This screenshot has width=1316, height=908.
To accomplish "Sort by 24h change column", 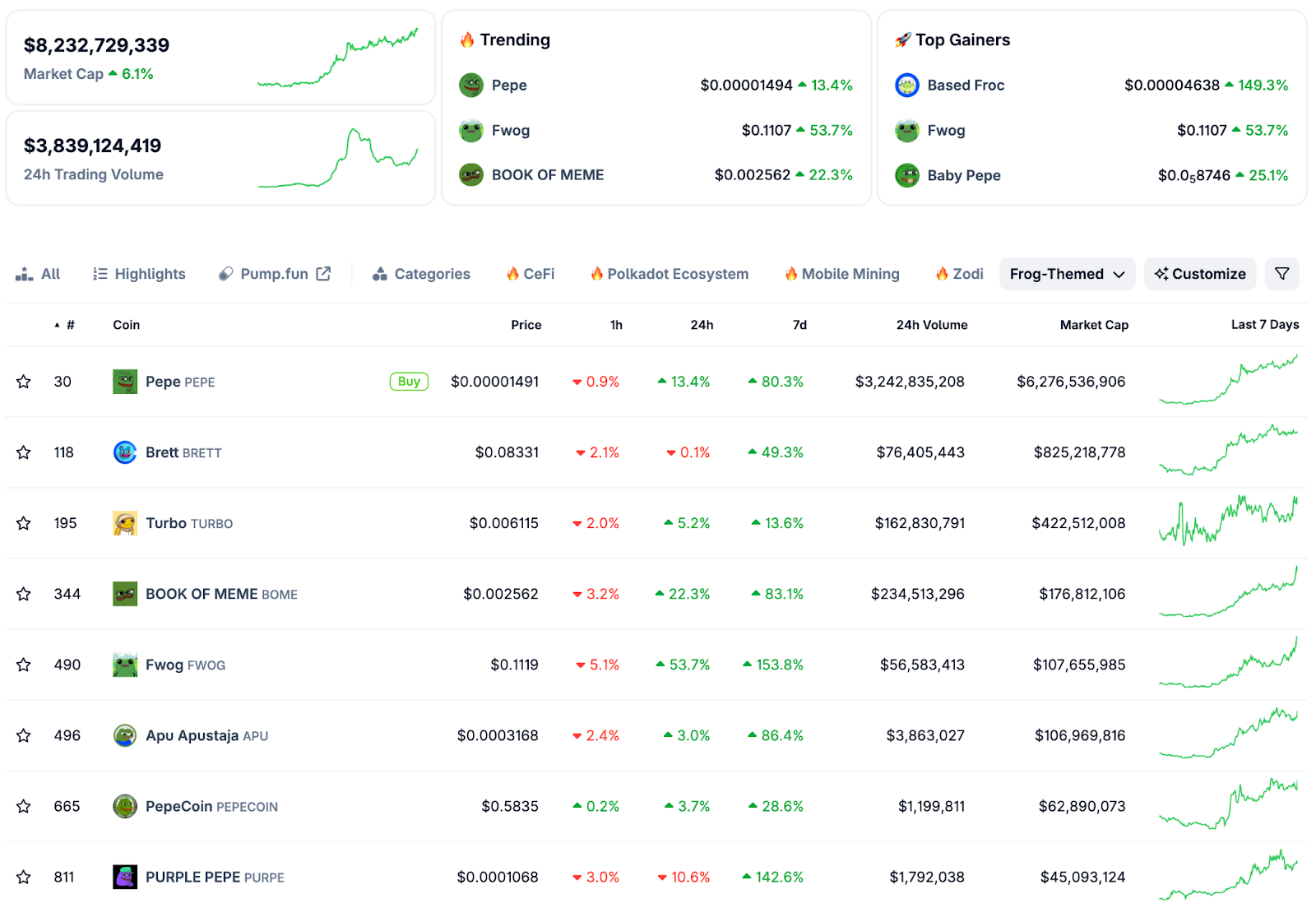I will pyautogui.click(x=702, y=325).
